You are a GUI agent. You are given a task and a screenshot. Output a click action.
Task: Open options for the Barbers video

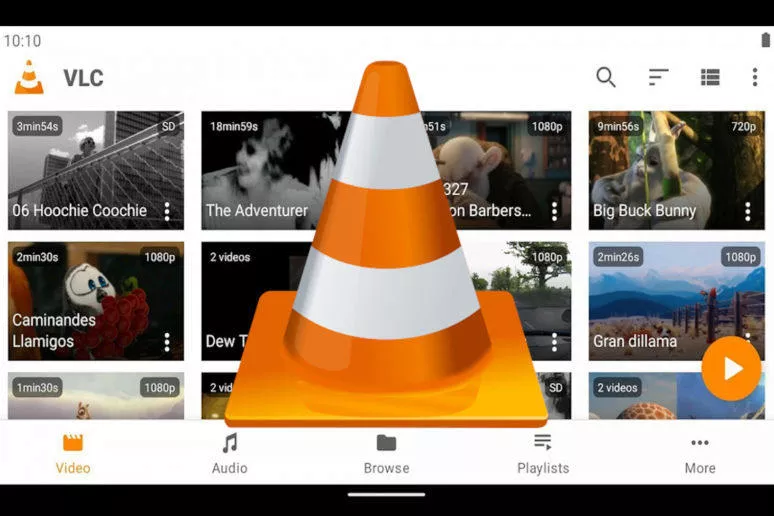tap(554, 211)
